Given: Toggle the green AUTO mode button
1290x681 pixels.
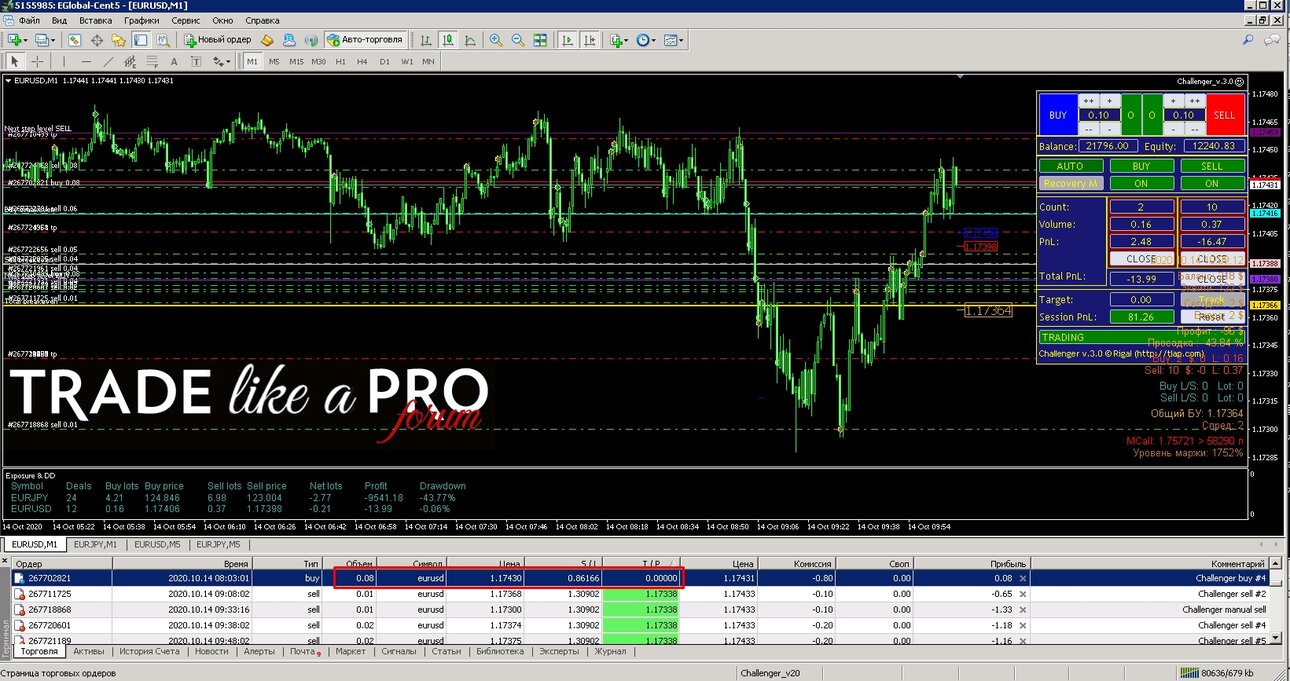Looking at the screenshot, I should (1070, 166).
